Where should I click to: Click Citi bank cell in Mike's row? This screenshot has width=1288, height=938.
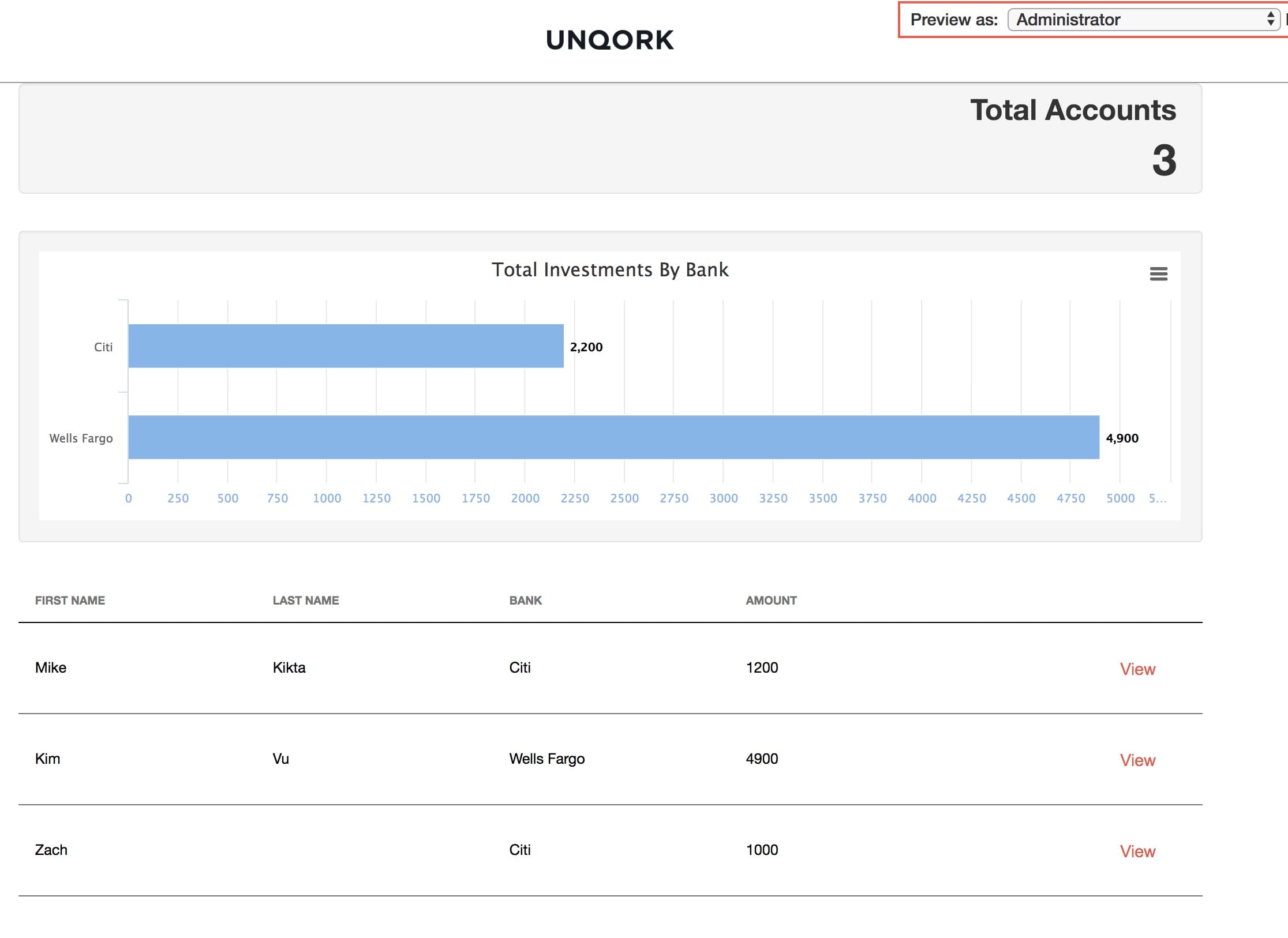(x=519, y=667)
